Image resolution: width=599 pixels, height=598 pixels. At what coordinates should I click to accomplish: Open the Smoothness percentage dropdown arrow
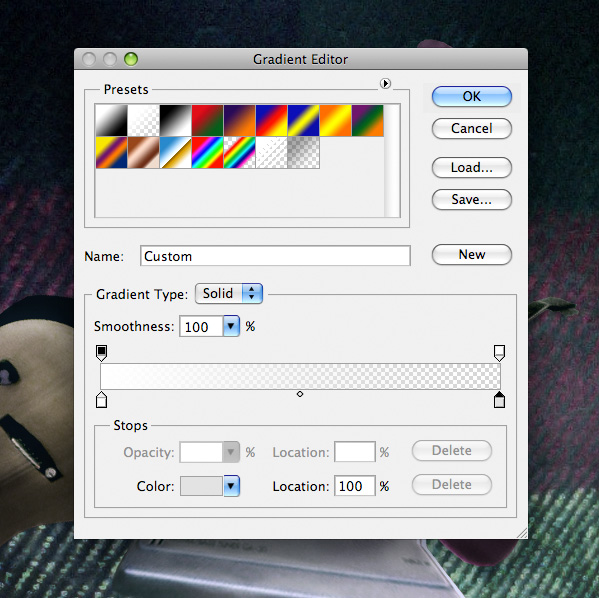[232, 326]
